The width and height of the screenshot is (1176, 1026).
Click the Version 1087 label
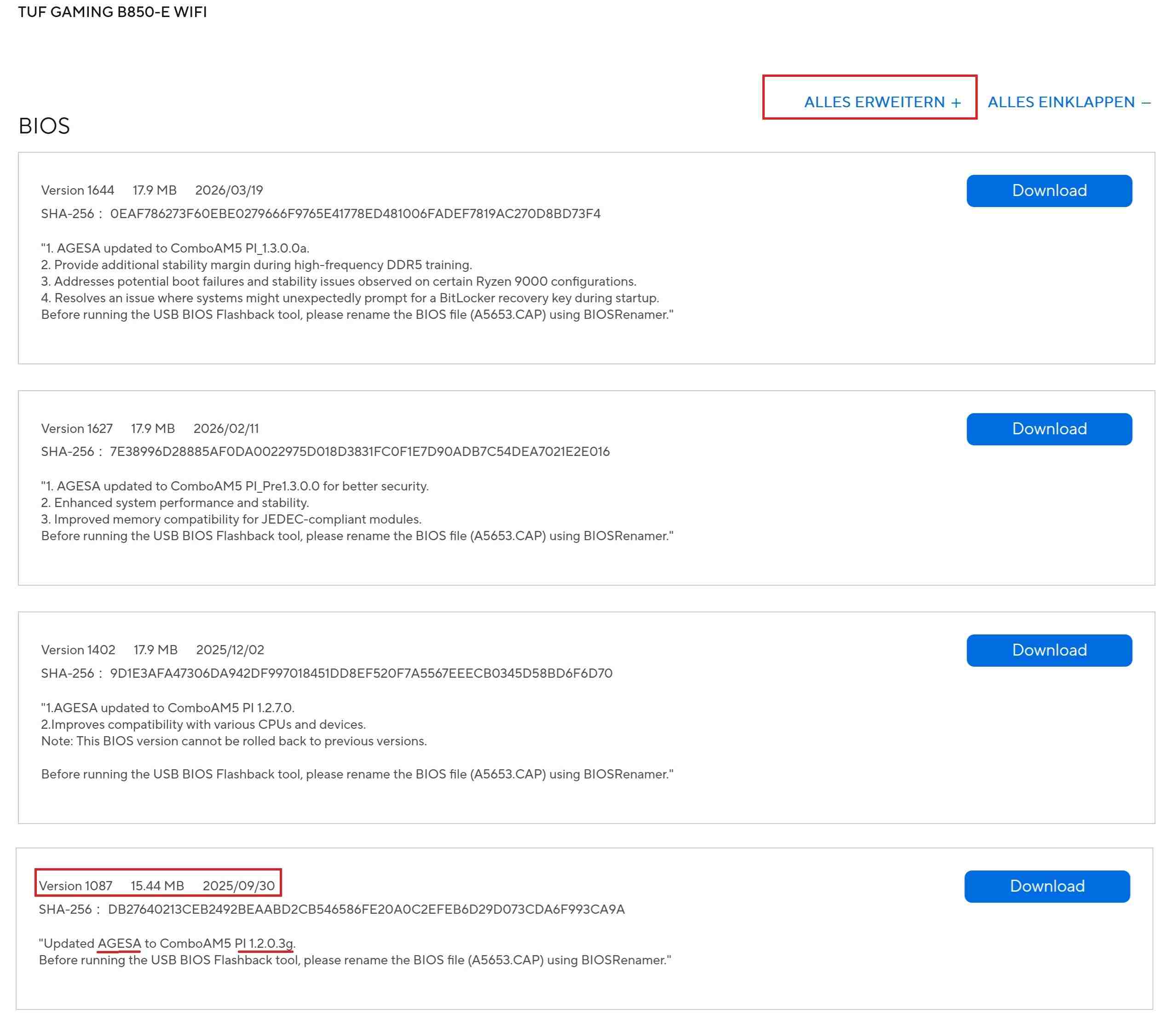[x=75, y=886]
